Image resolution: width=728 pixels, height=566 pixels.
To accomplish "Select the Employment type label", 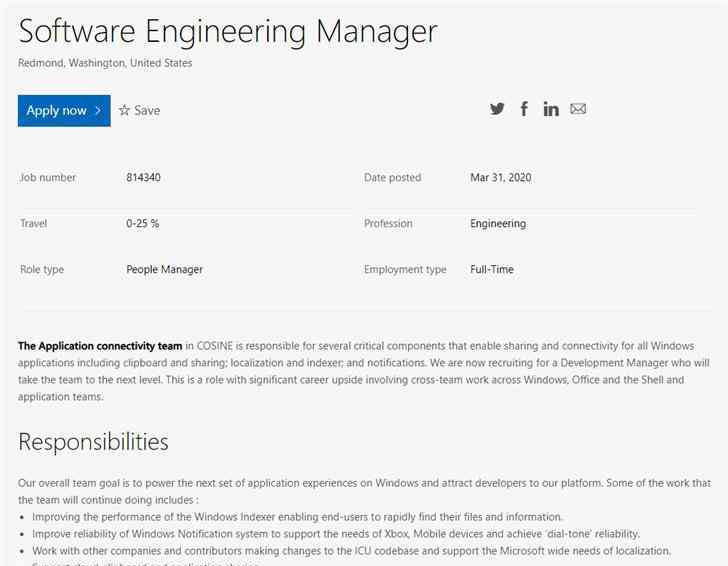I will (x=405, y=270).
